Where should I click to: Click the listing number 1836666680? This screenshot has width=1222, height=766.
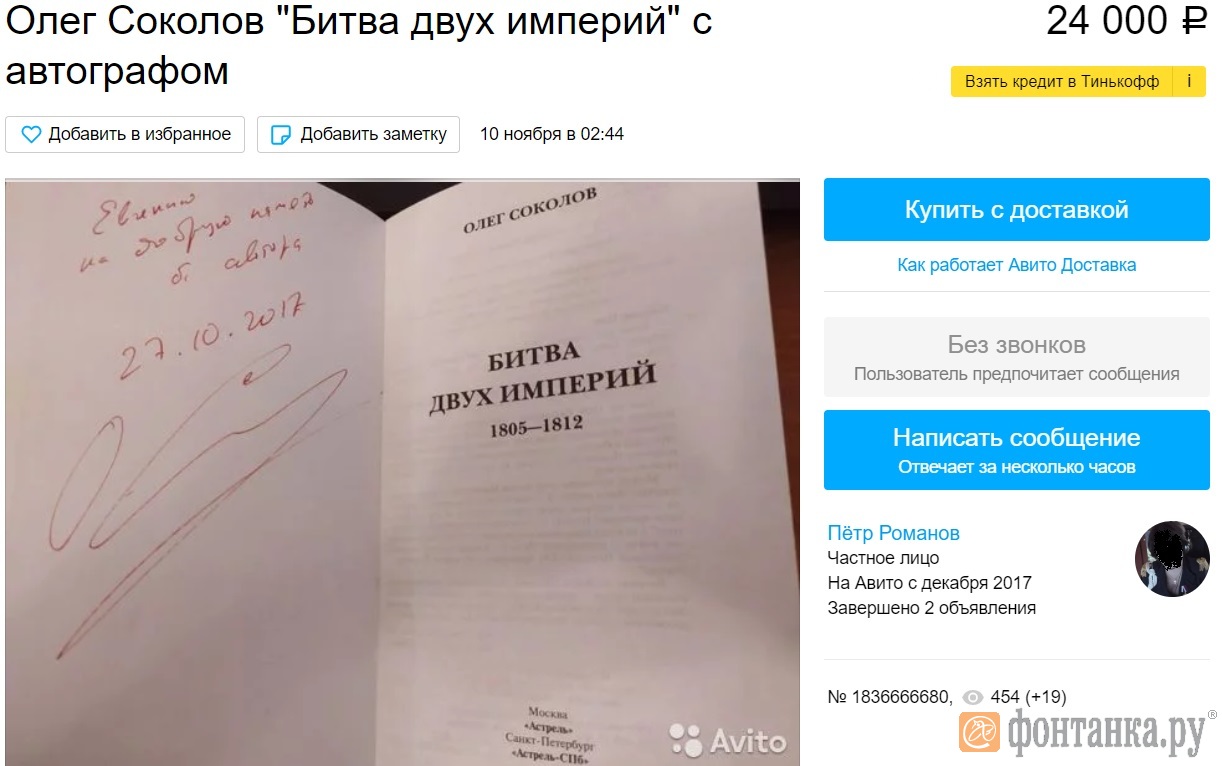(890, 697)
